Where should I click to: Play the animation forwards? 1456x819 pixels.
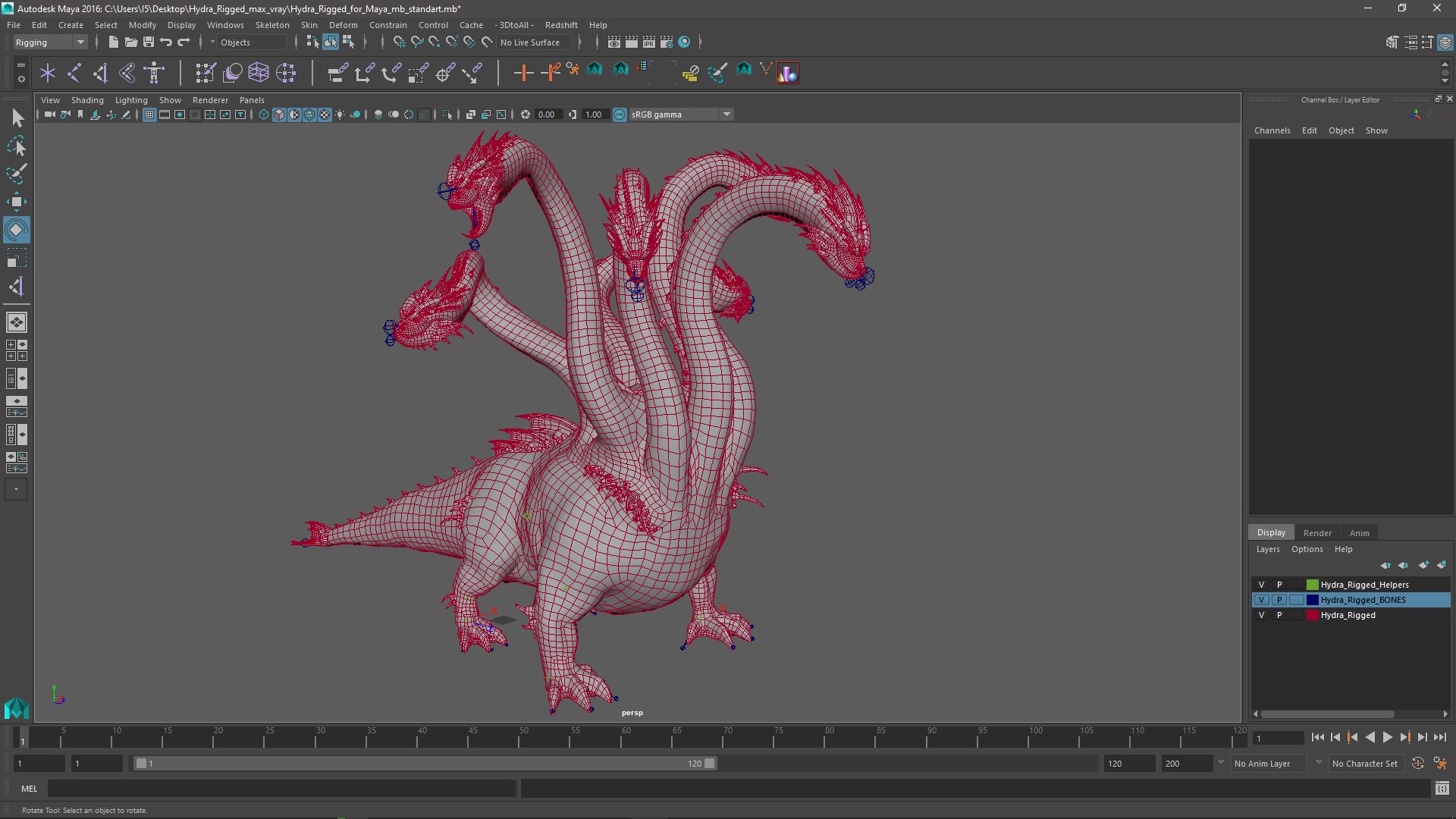pos(1387,737)
